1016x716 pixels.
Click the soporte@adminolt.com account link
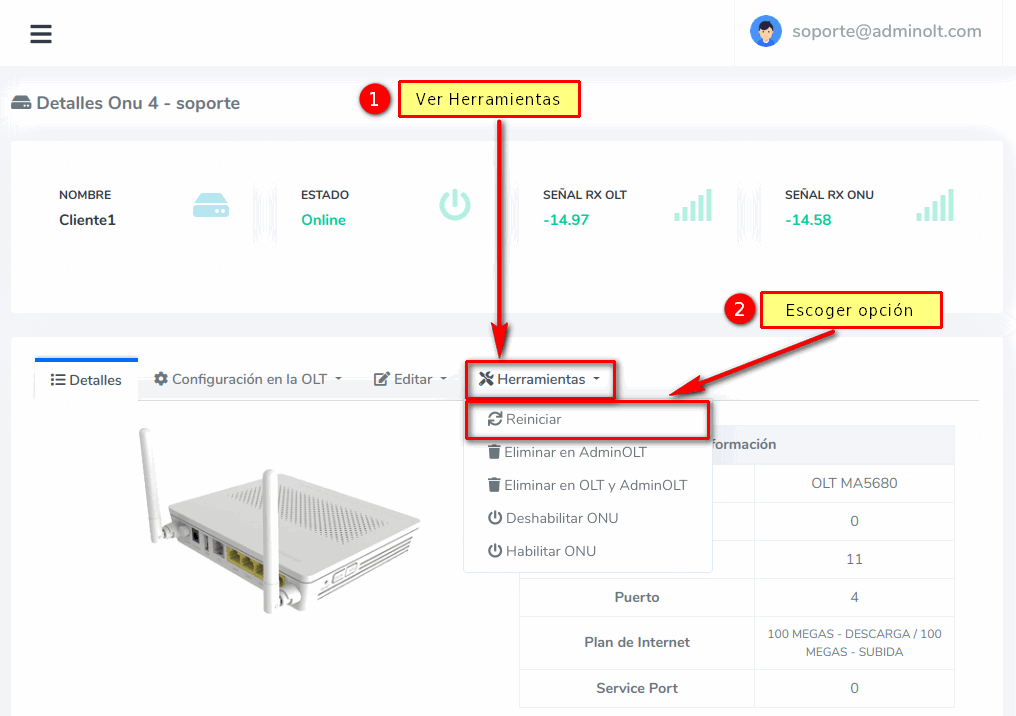886,31
